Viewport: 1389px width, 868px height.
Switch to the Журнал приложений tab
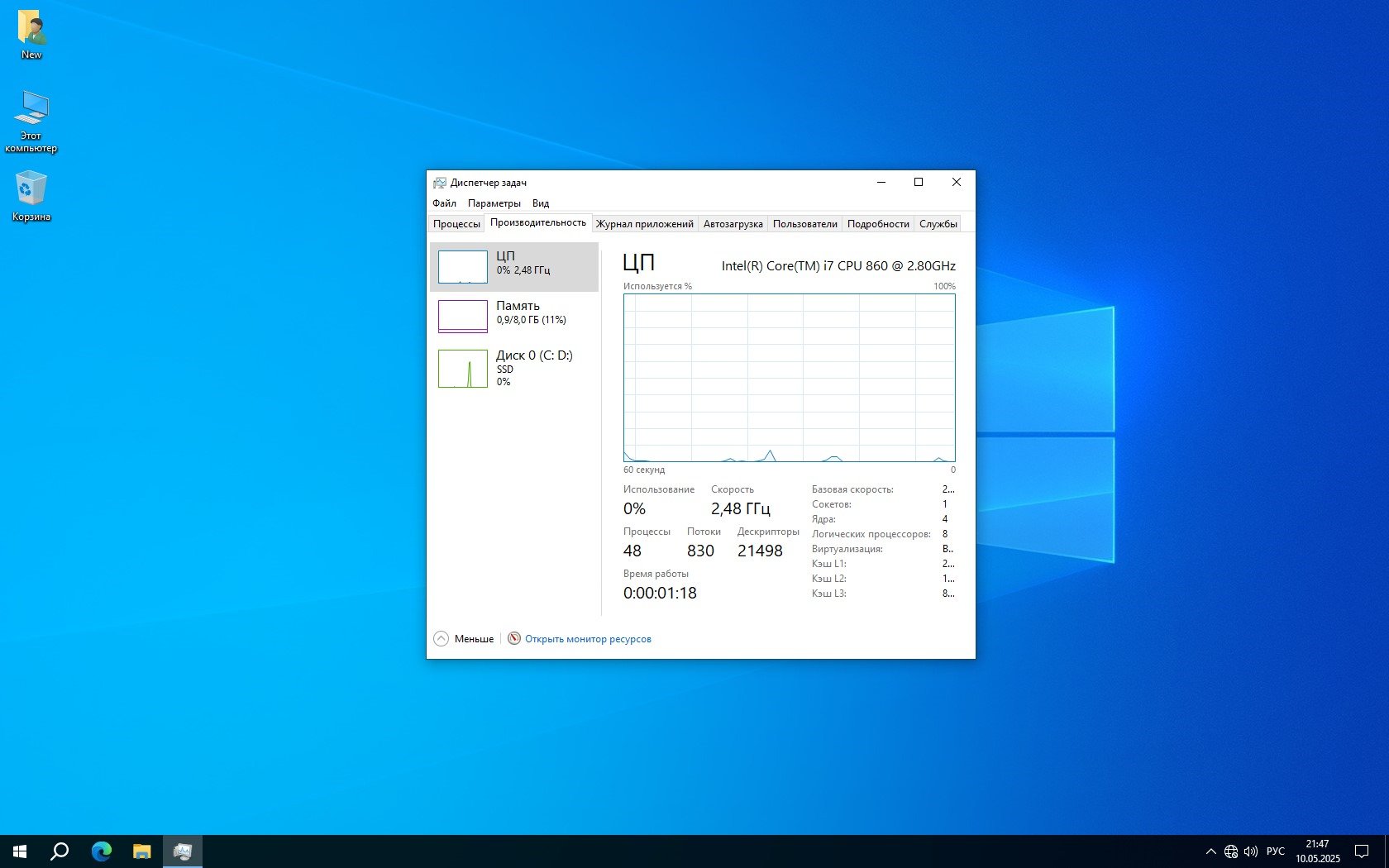pyautogui.click(x=644, y=224)
